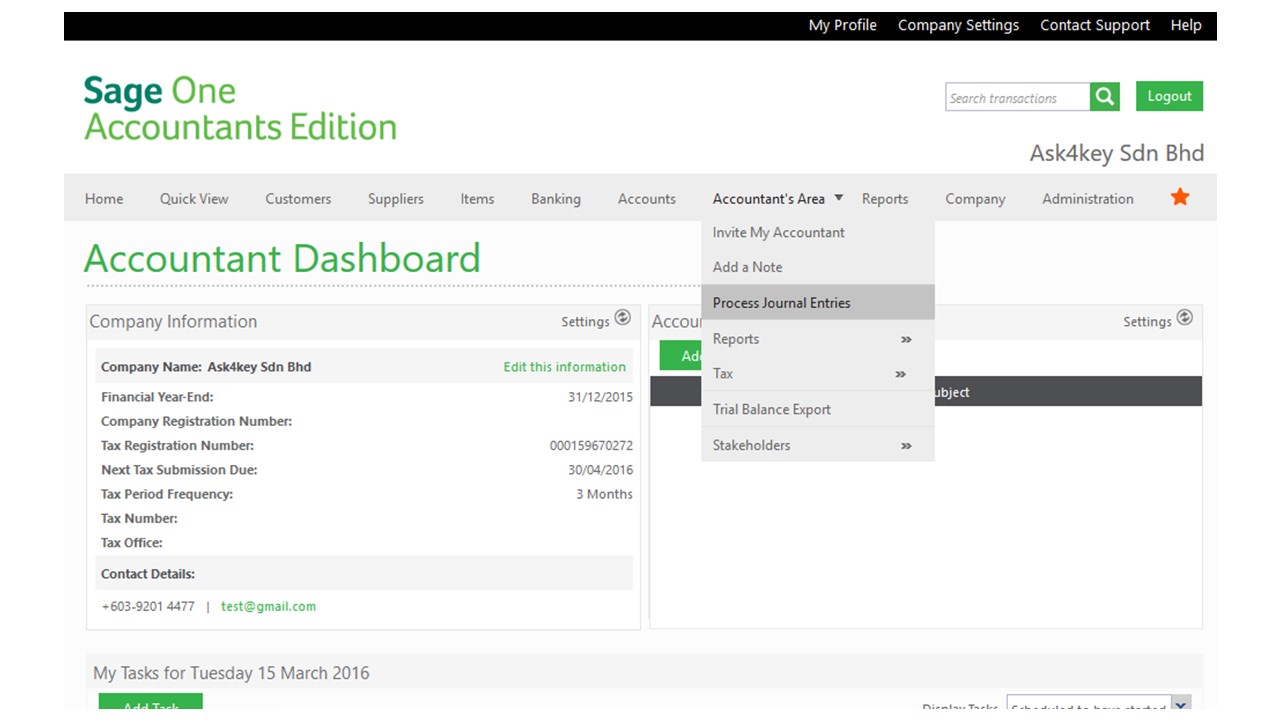1280x720 pixels.
Task: Expand Reports submenu arrow in dropdown
Action: click(x=906, y=340)
